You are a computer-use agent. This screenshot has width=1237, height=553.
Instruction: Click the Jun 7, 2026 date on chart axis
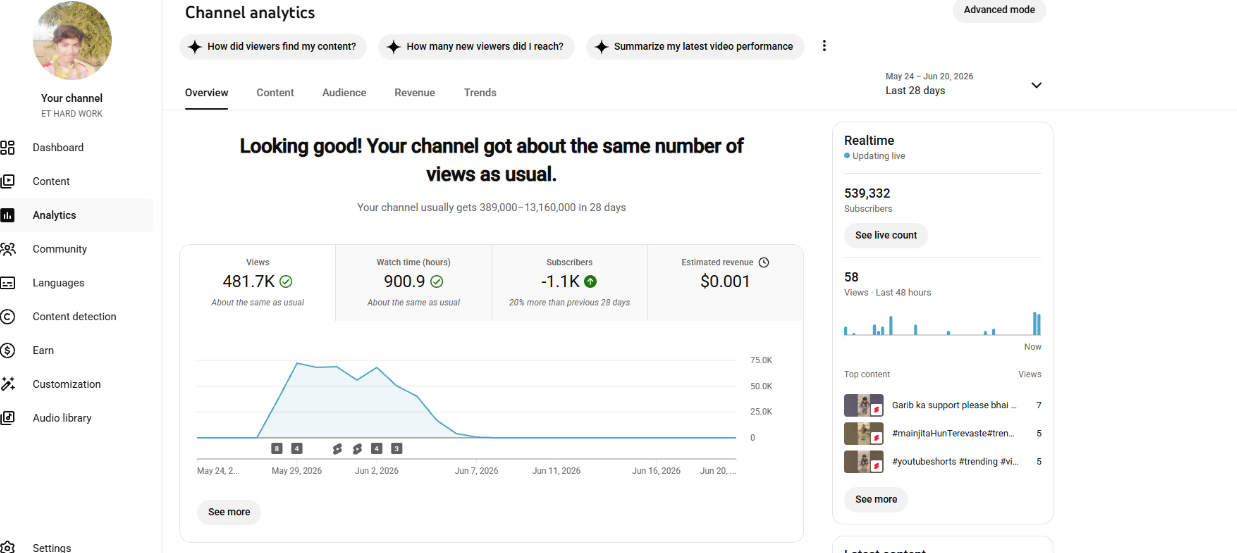click(x=476, y=470)
